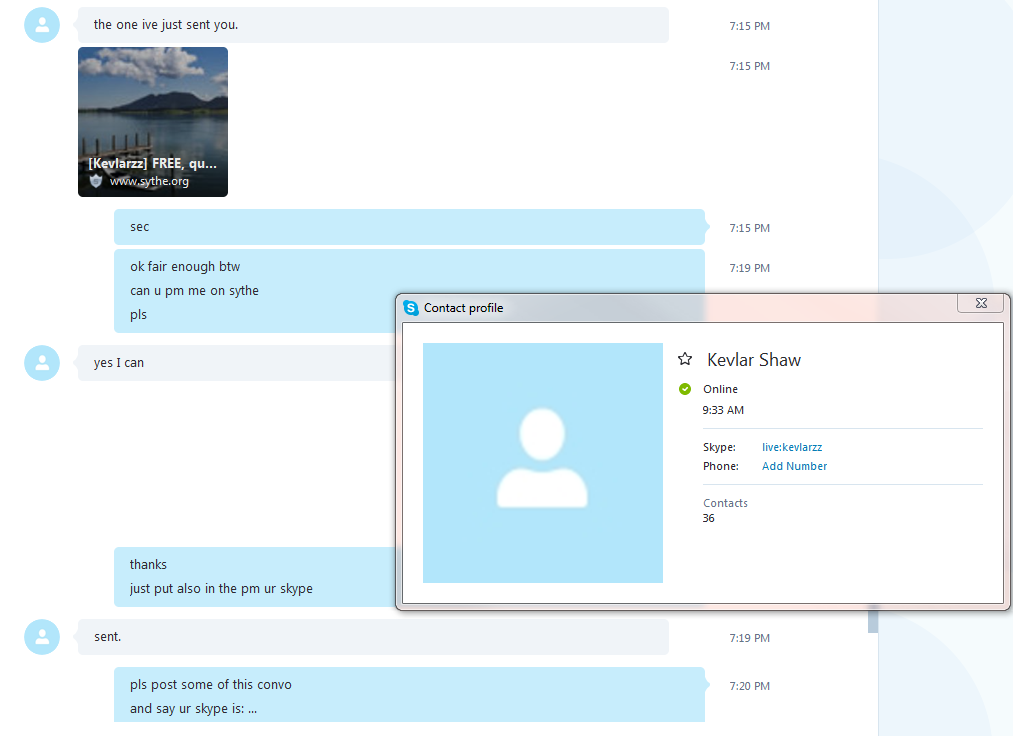Click the Contacts count 36
1013x736 pixels.
point(709,518)
